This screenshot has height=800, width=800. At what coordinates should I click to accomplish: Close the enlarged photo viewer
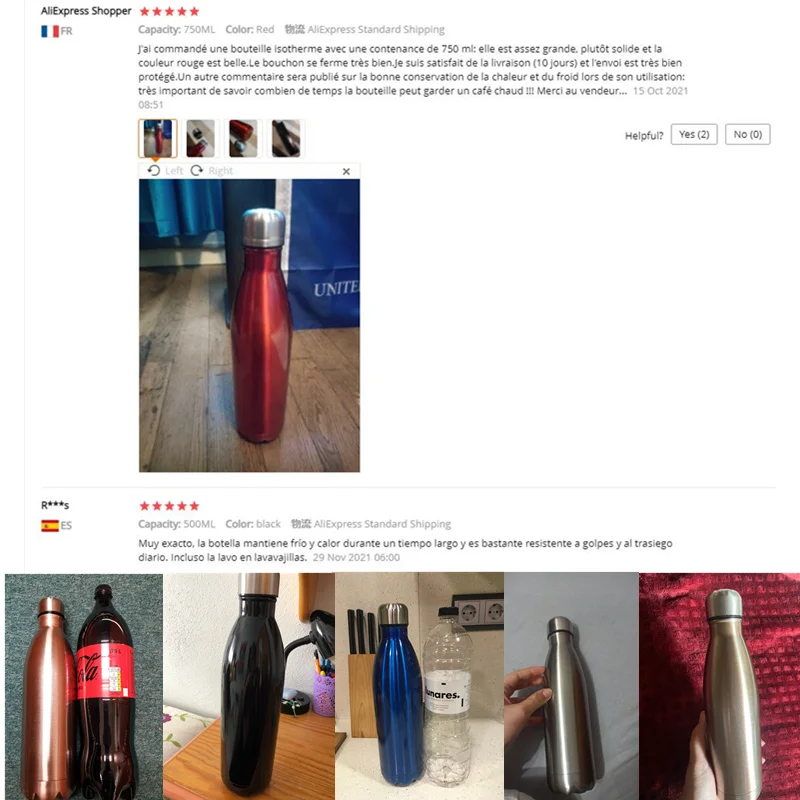pos(346,171)
